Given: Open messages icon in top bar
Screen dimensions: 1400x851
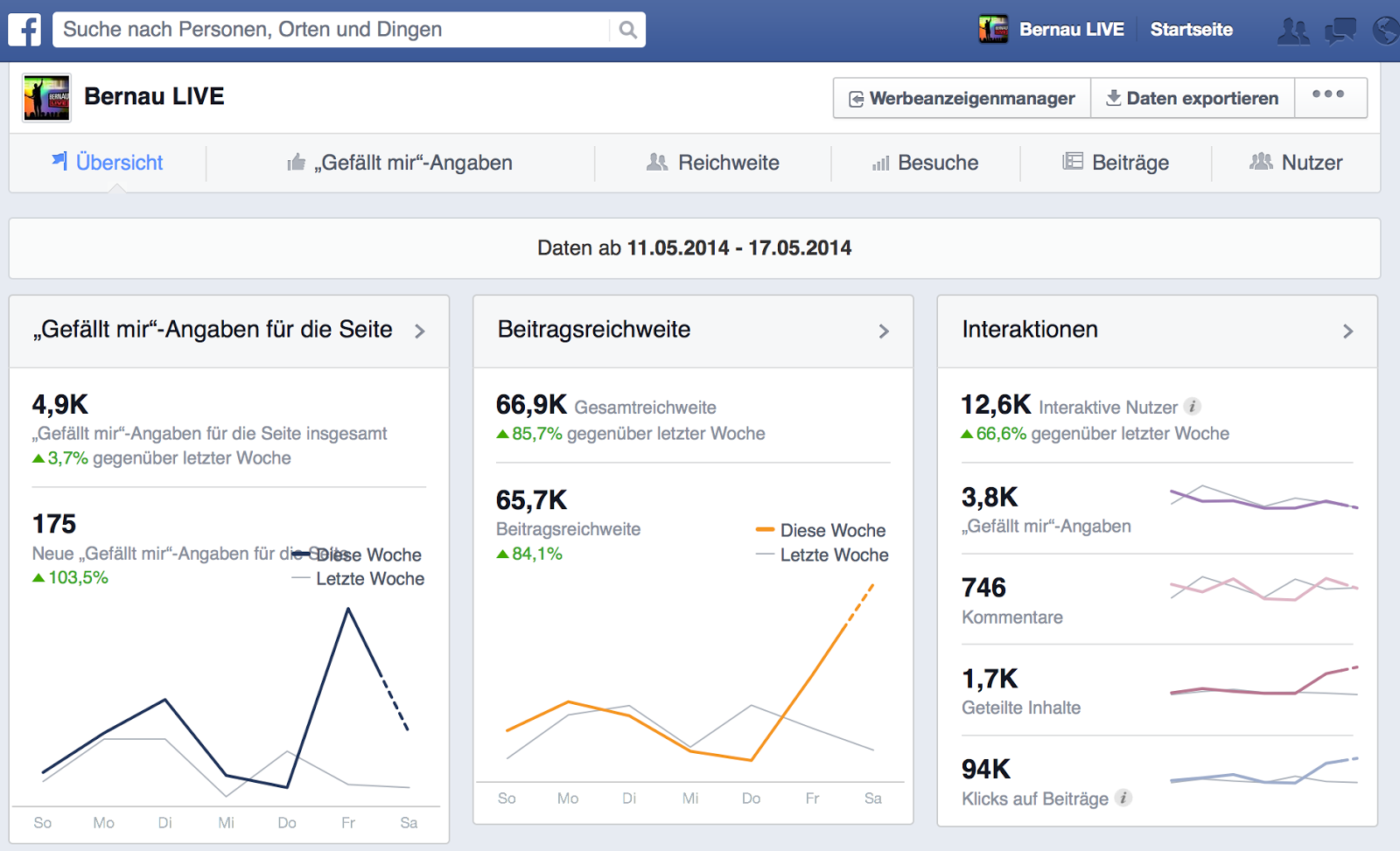Looking at the screenshot, I should (1340, 31).
